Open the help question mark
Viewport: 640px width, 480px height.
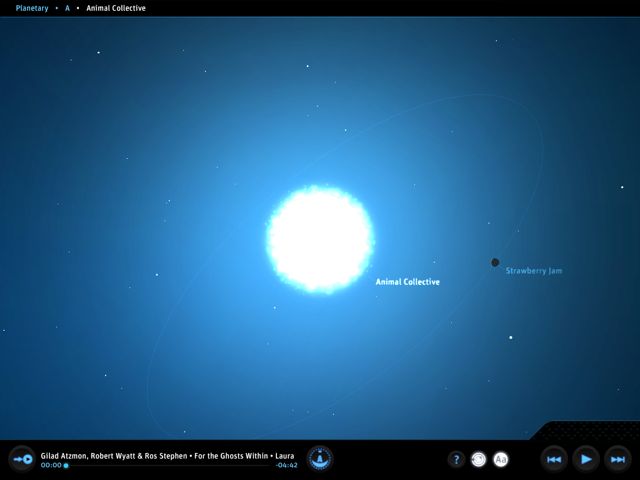(x=456, y=460)
